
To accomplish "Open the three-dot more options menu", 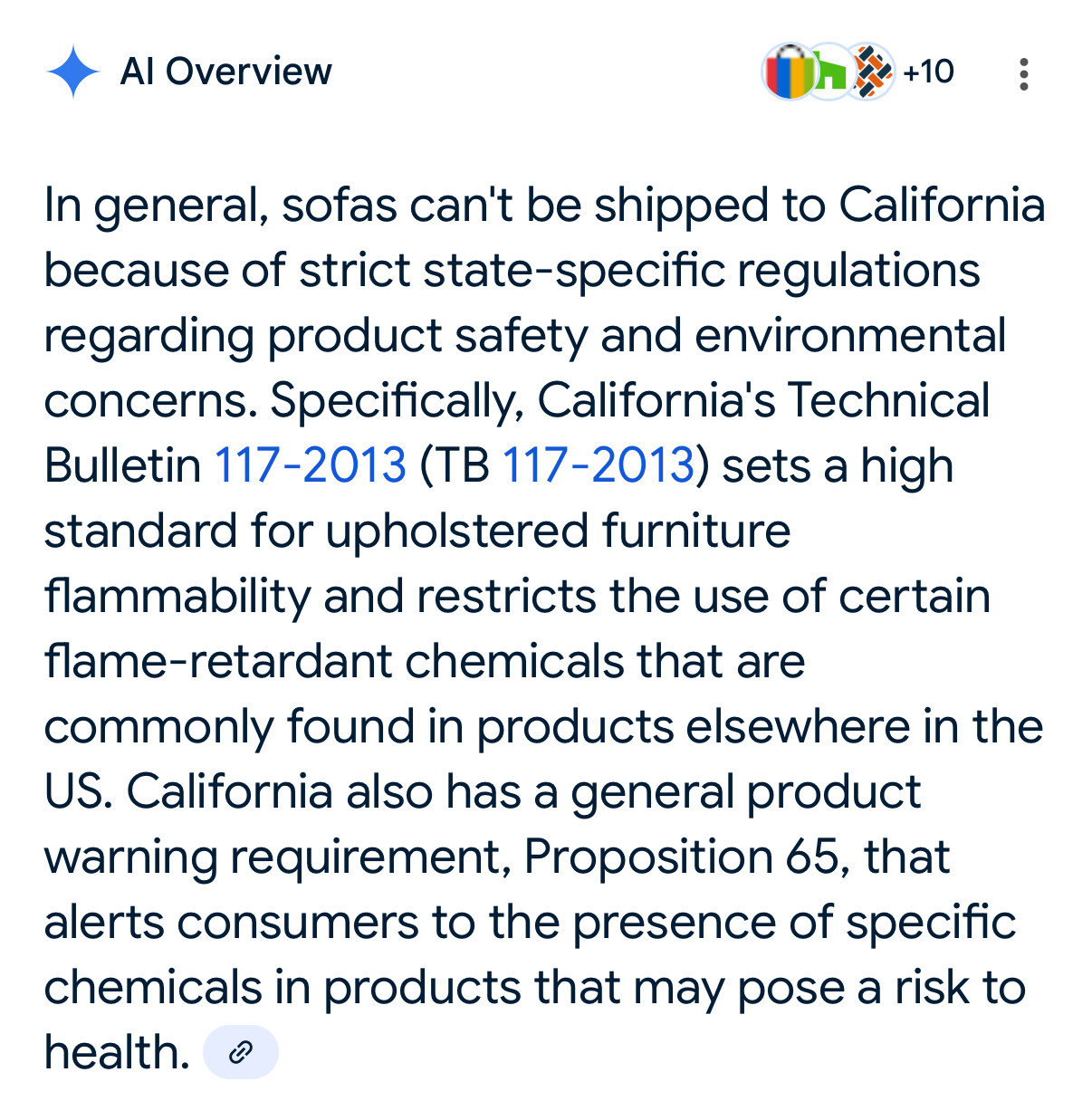I will (x=1023, y=73).
